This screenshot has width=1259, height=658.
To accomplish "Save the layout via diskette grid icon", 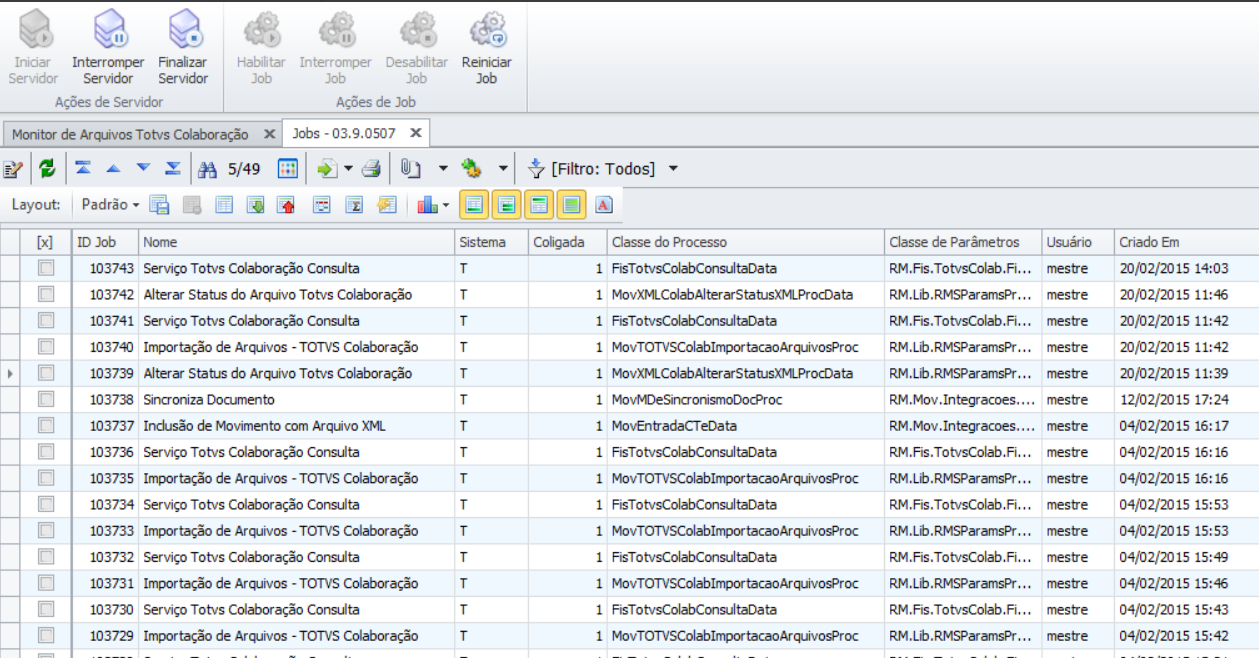I will pos(159,205).
